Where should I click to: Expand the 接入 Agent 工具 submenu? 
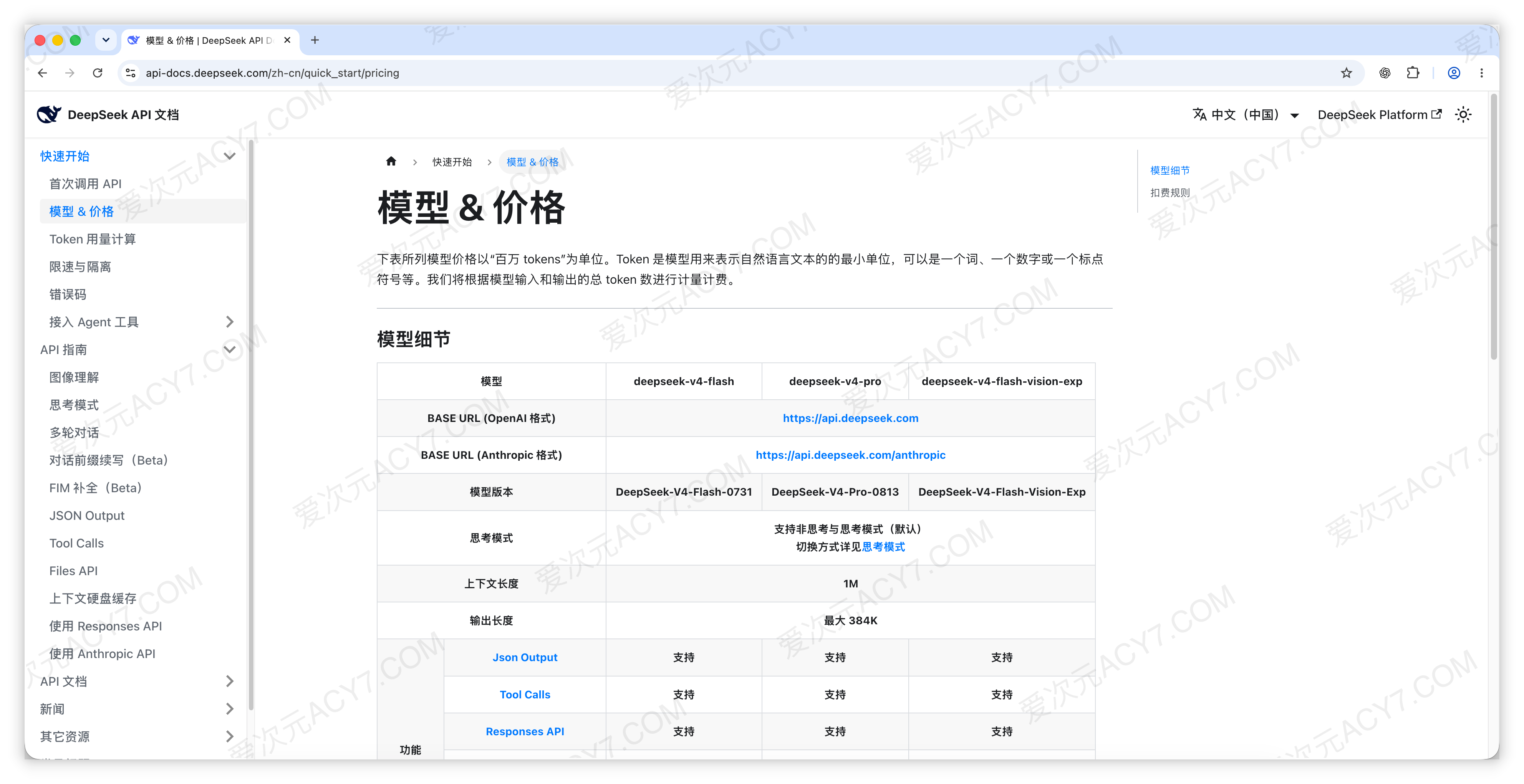pos(230,322)
